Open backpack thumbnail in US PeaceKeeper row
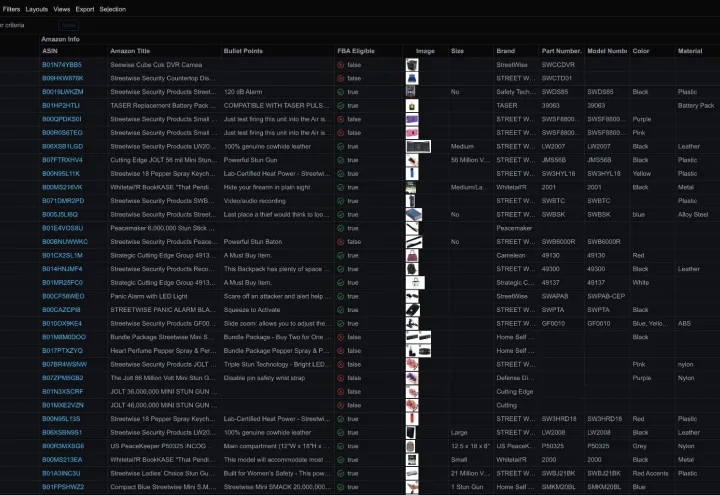This screenshot has width=720, height=495. 411,446
